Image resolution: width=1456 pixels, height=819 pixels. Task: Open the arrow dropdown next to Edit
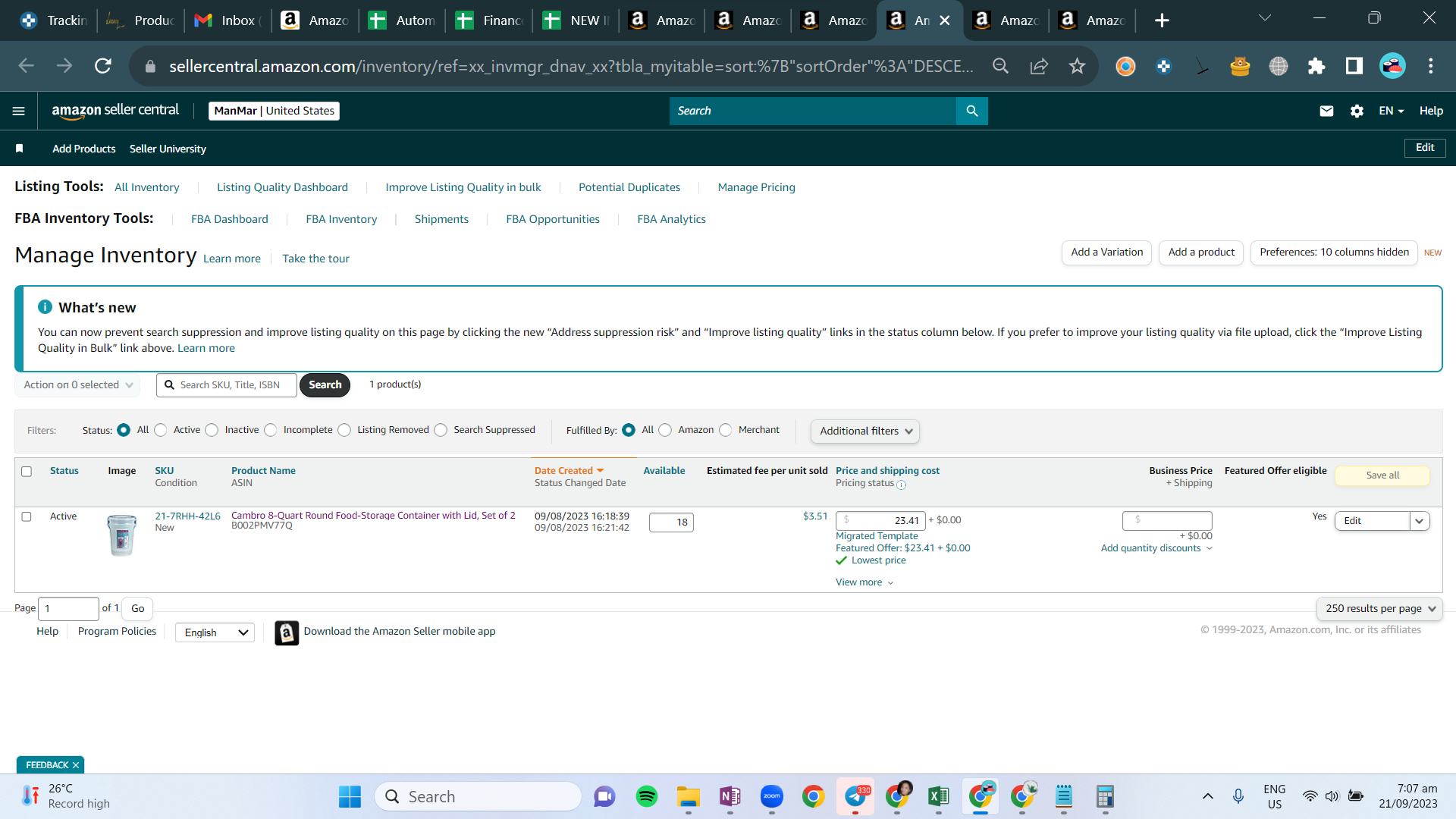(x=1420, y=521)
